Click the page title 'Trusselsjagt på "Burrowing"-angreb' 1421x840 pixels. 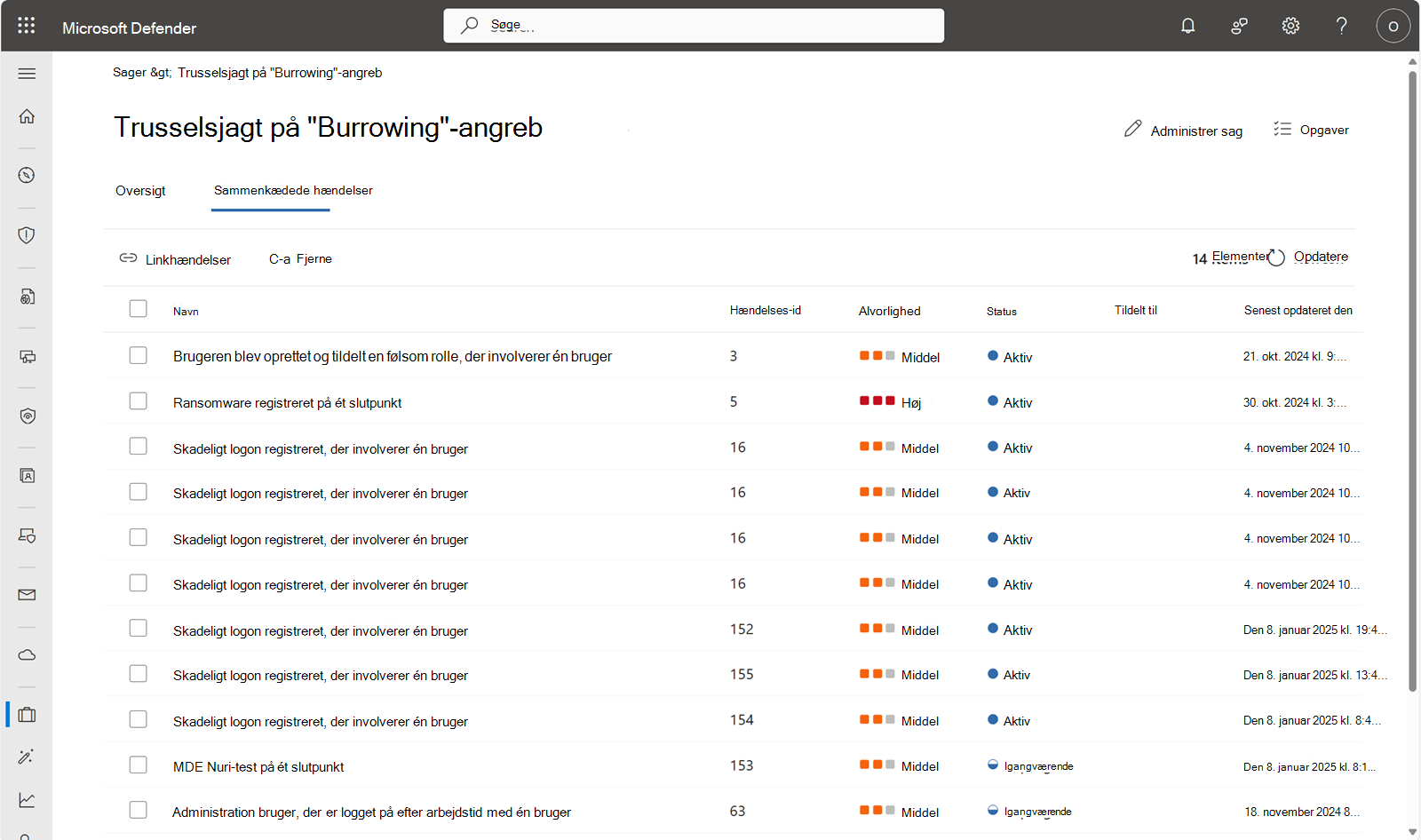[328, 128]
